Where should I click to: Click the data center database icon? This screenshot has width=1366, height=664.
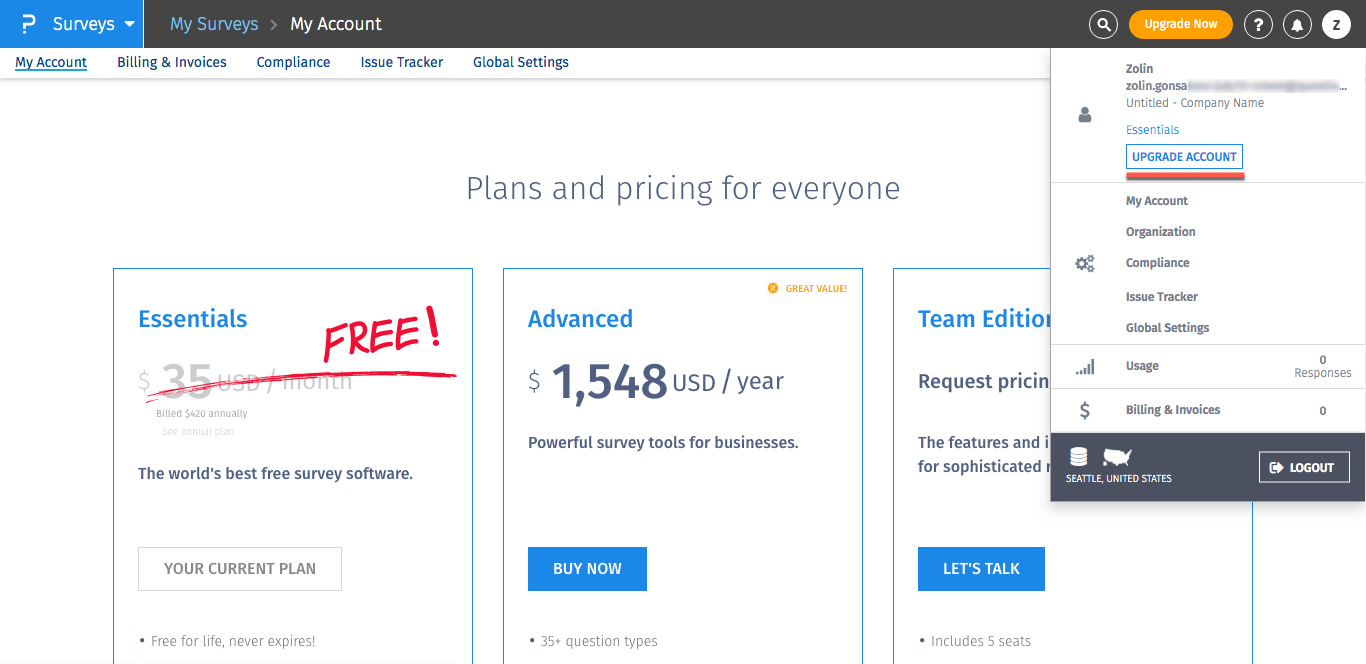pos(1078,457)
